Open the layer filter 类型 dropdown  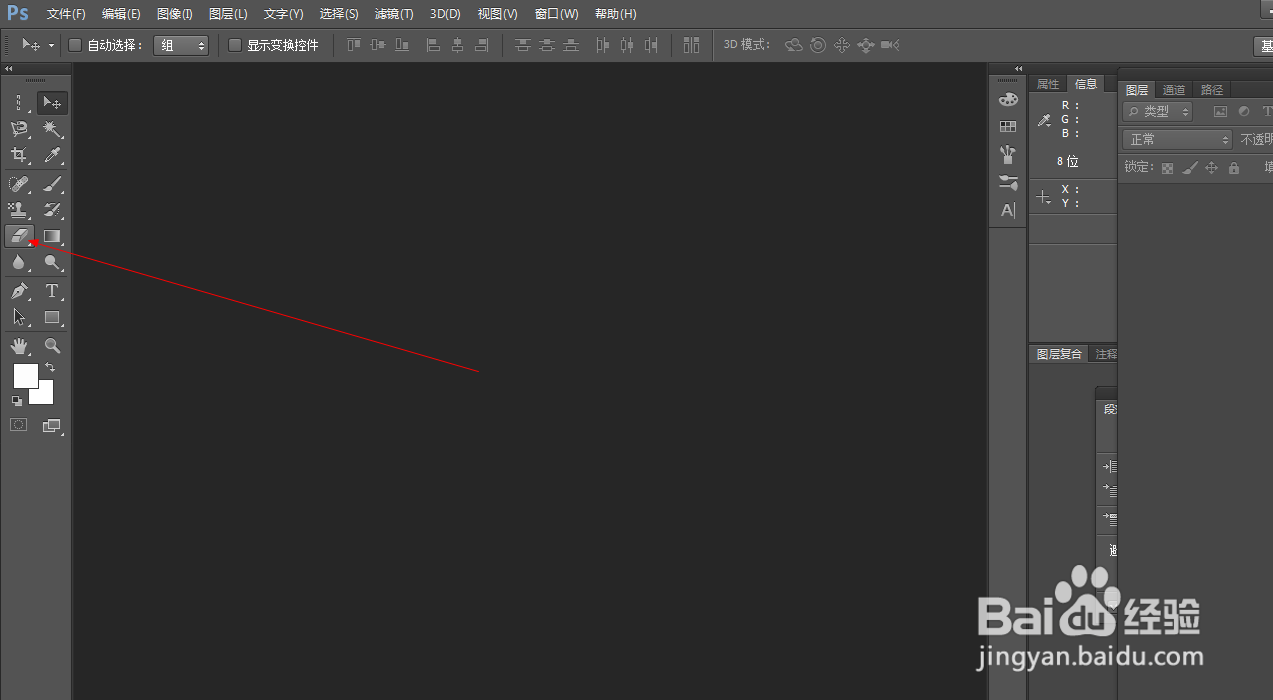(x=1158, y=112)
